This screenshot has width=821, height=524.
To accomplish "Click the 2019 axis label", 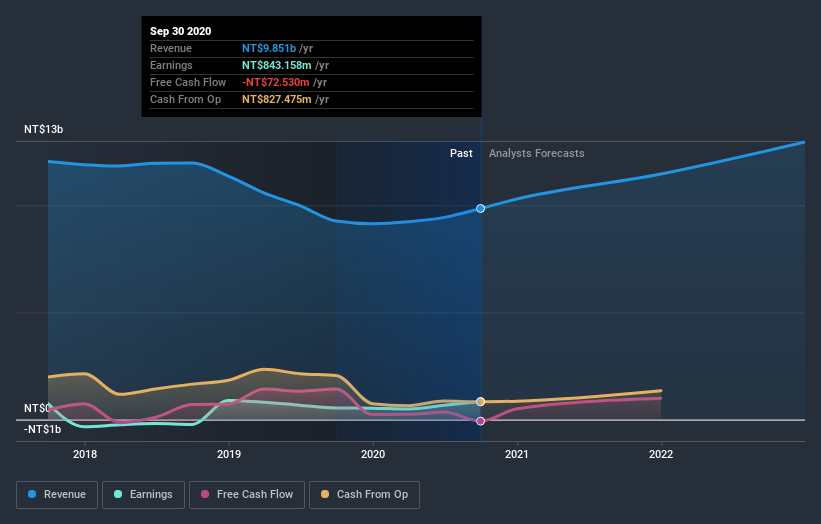I will point(229,454).
